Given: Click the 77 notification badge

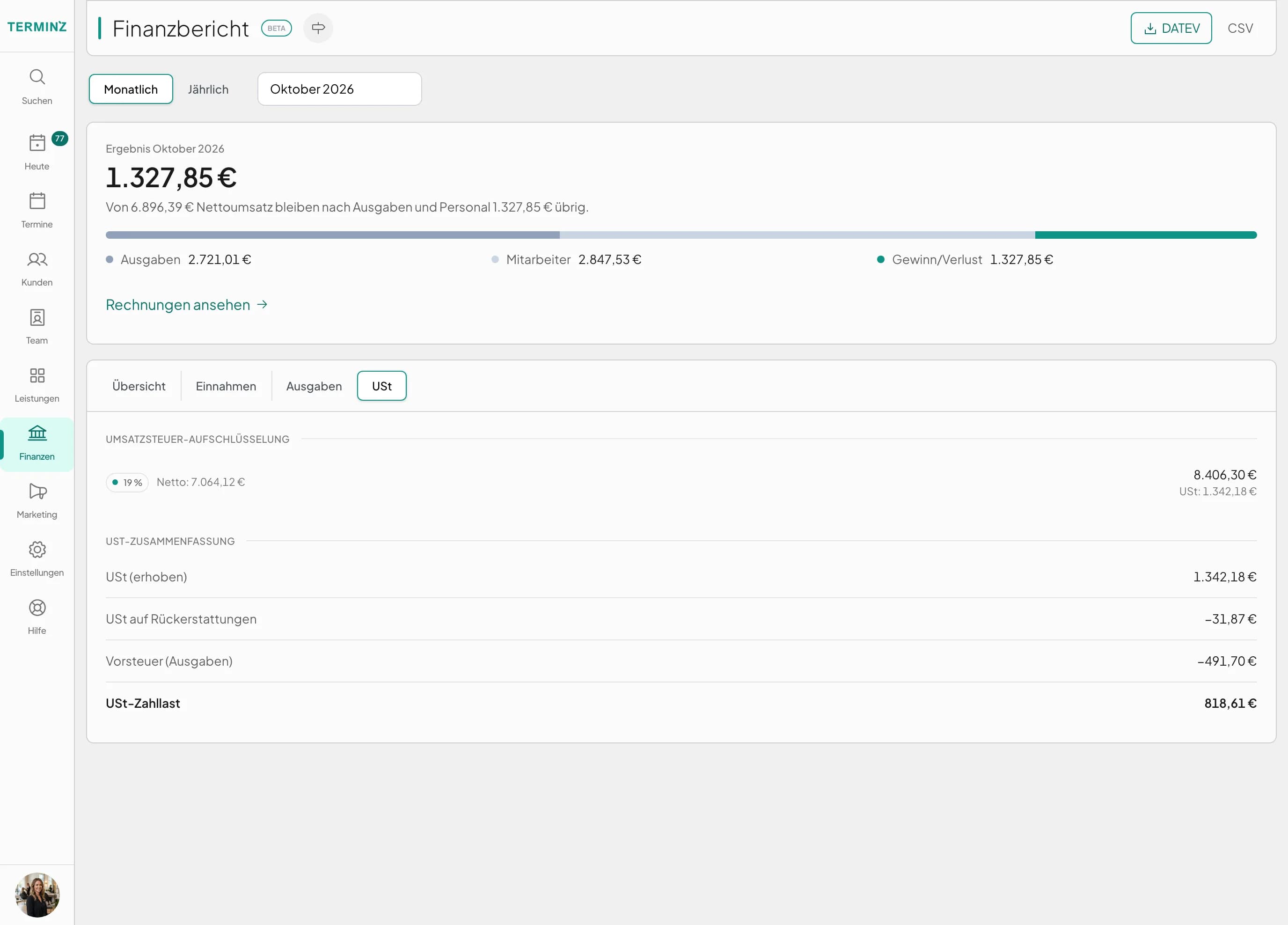Looking at the screenshot, I should pos(59,139).
